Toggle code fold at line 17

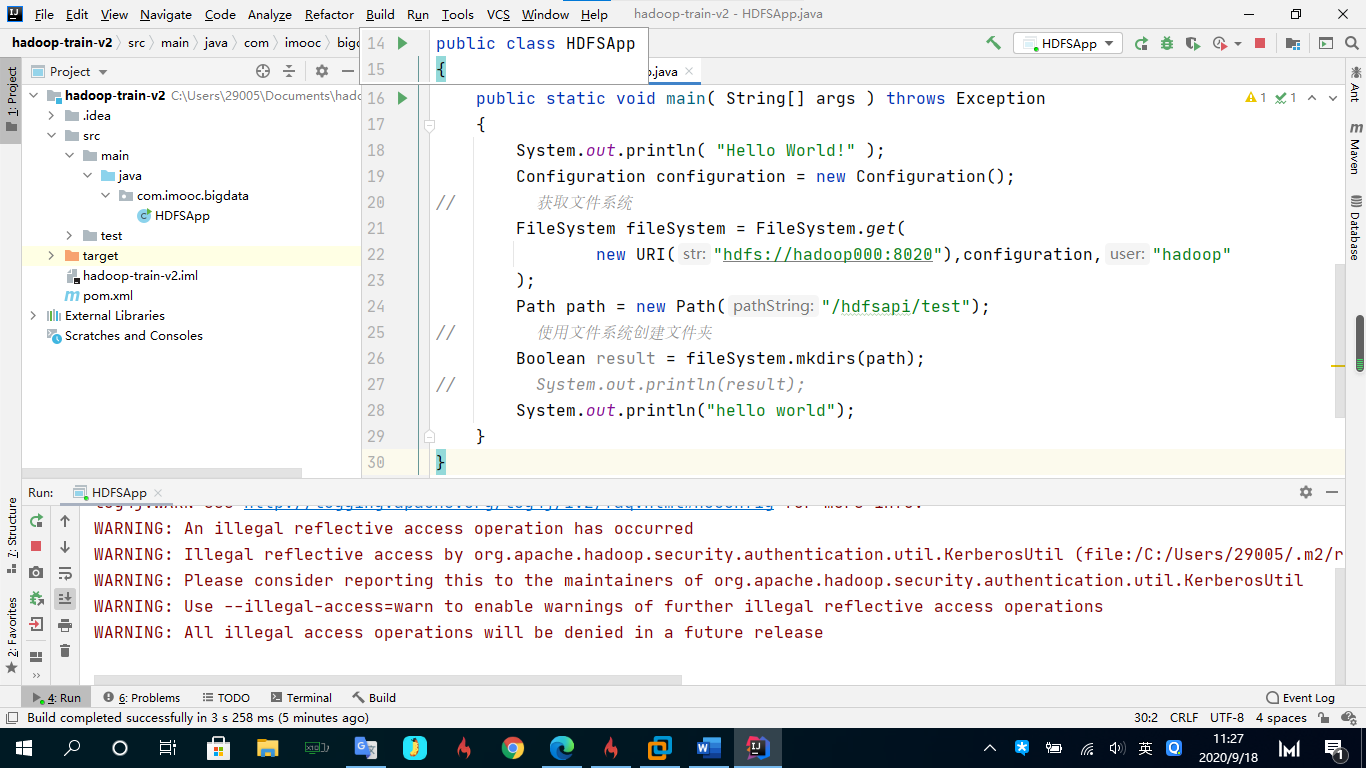429,125
